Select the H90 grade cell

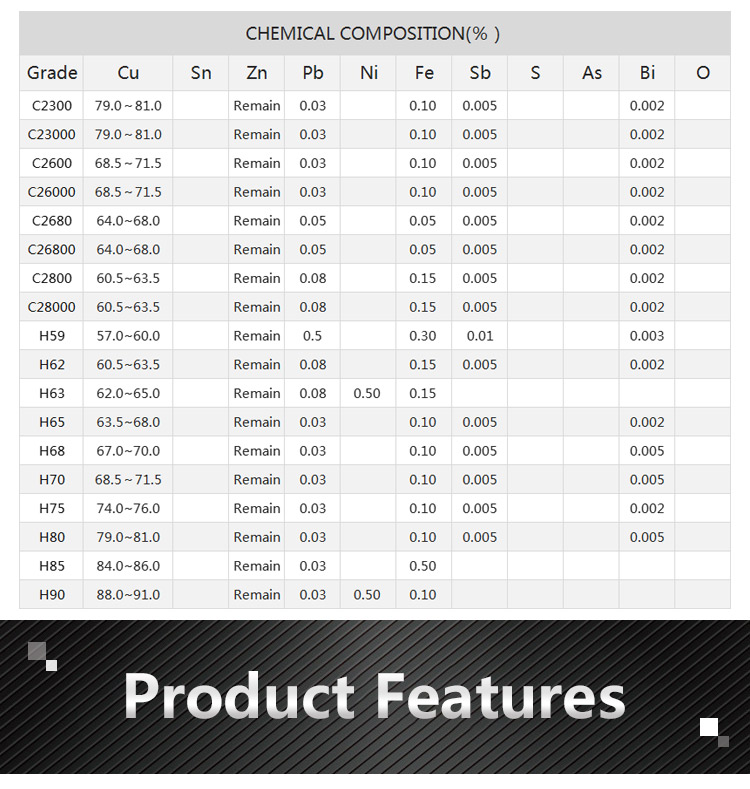tap(52, 595)
